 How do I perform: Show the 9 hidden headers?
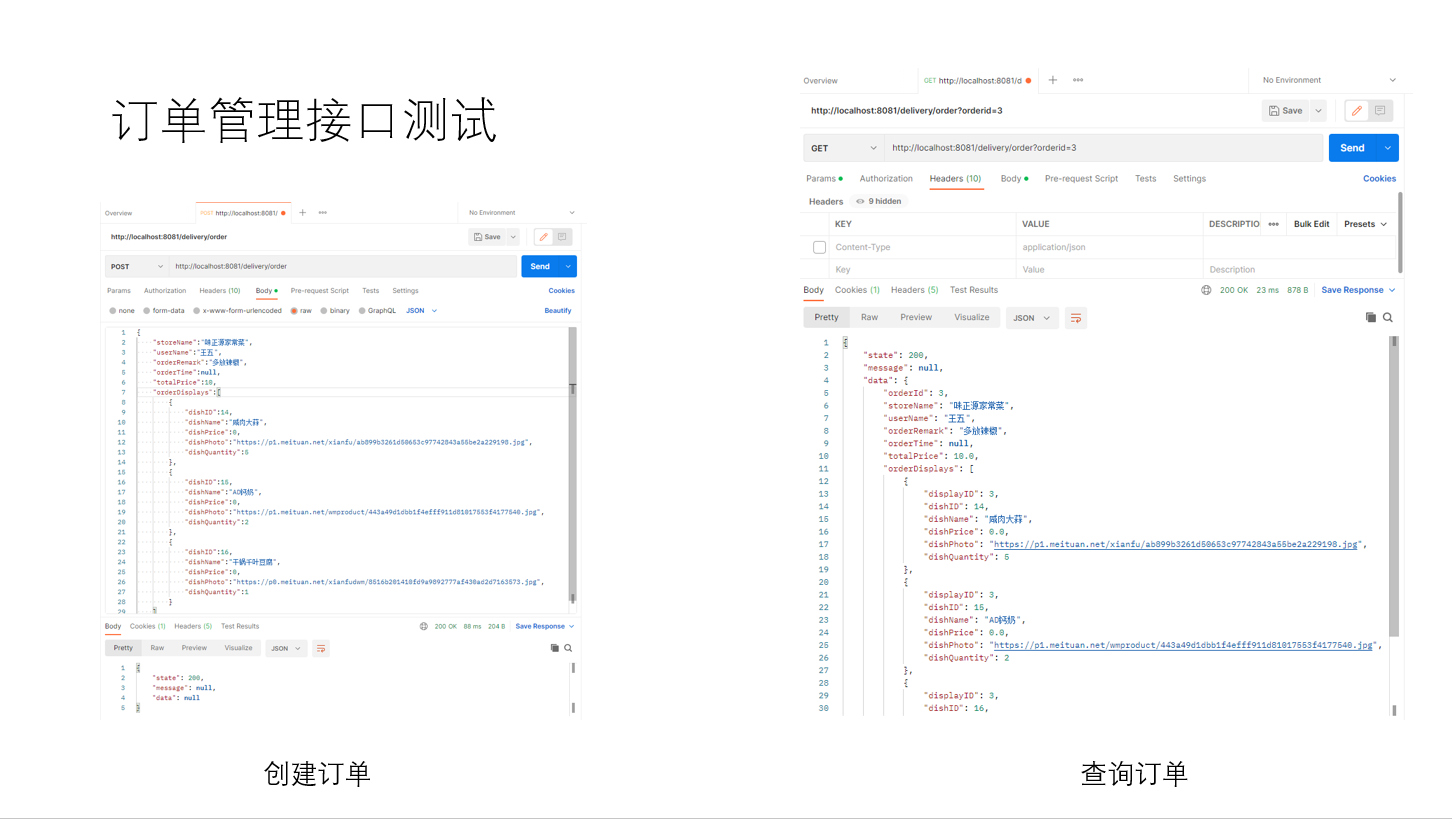click(879, 201)
